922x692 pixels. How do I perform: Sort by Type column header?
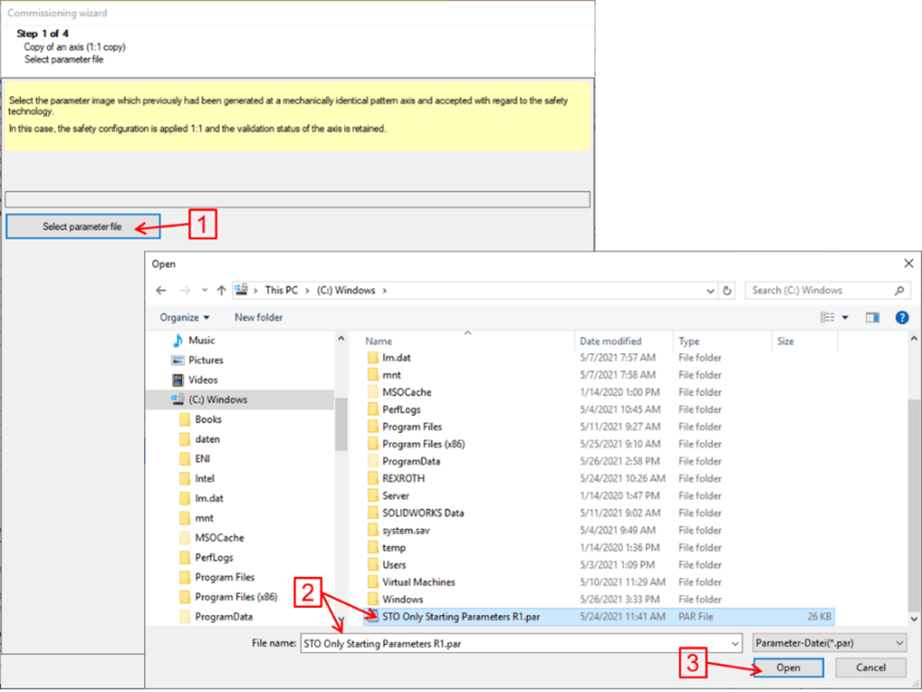[689, 341]
